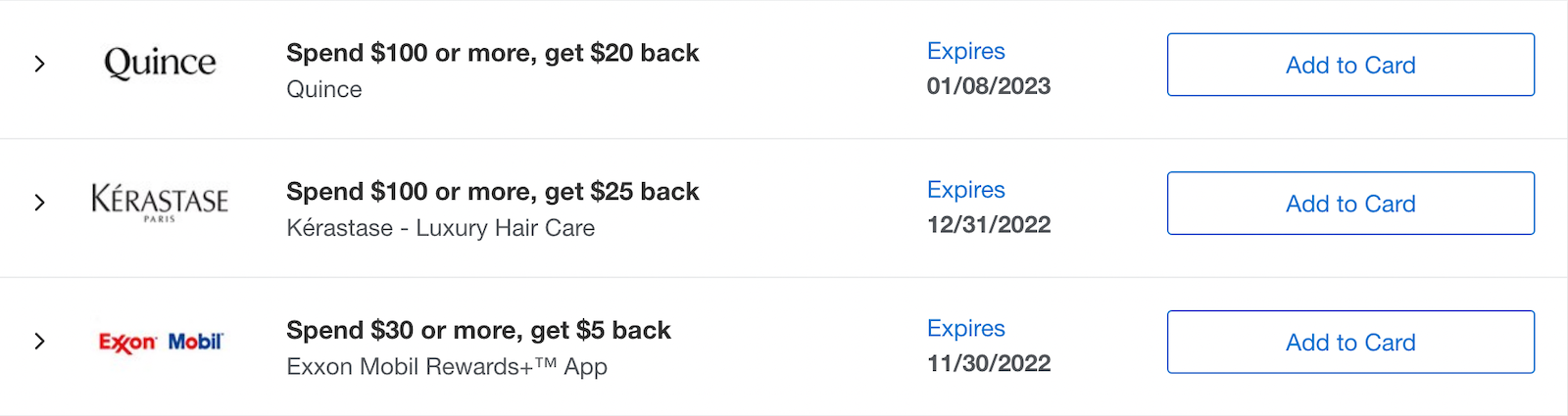Select 'Kérastase - Luxury Hair Care' subtitle
The height and width of the screenshot is (416, 1568).
(x=441, y=228)
